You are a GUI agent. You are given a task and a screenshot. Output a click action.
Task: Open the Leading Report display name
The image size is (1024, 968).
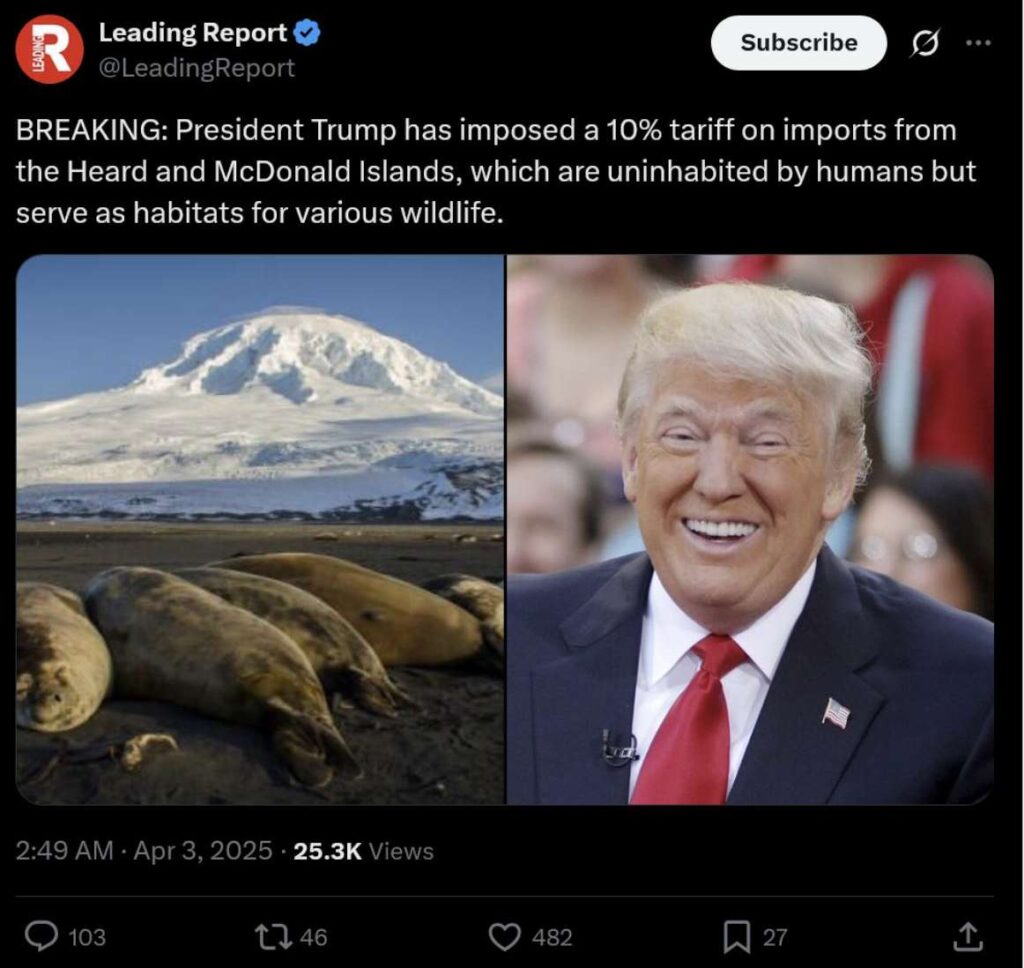[193, 33]
